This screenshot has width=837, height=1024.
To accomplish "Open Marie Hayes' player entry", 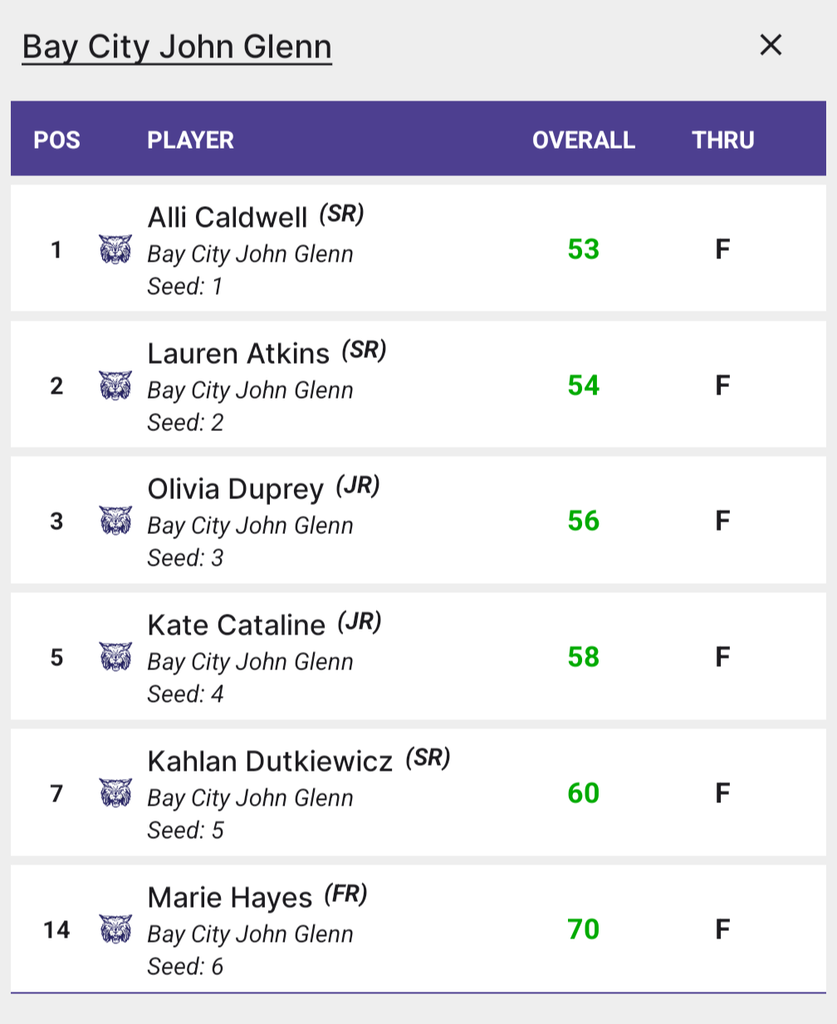I will click(x=230, y=898).
